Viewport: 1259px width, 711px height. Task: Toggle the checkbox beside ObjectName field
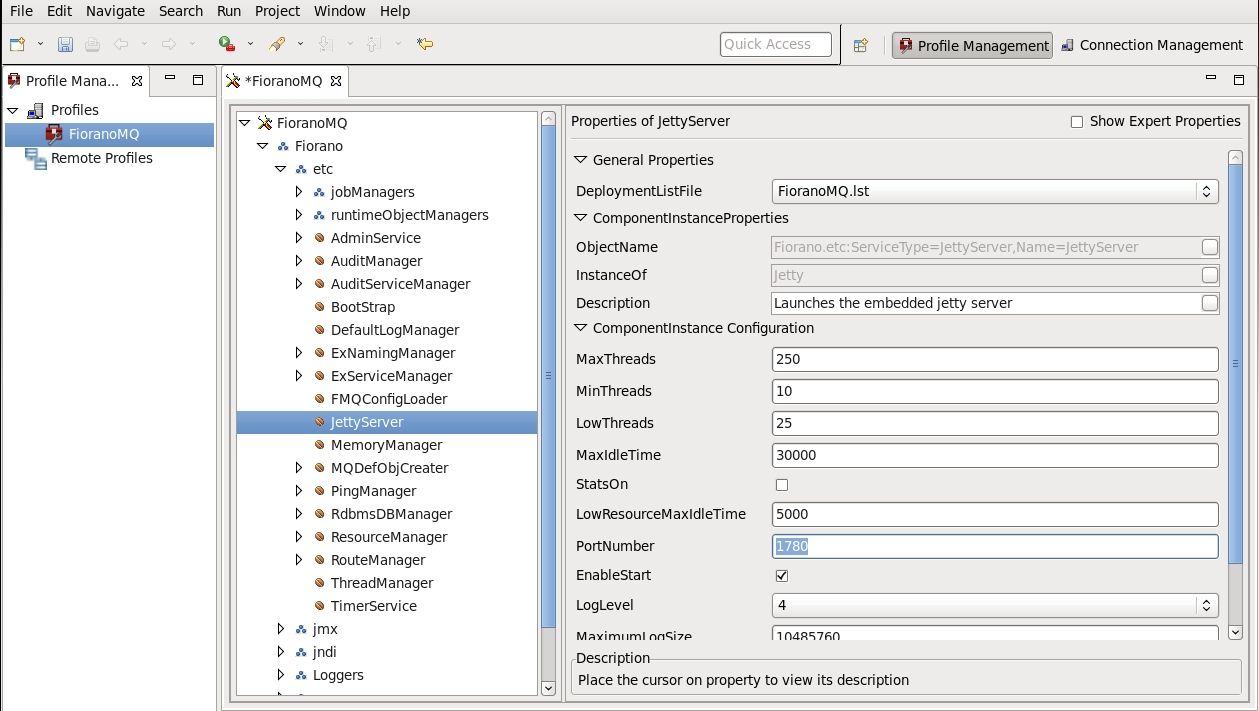click(1210, 247)
